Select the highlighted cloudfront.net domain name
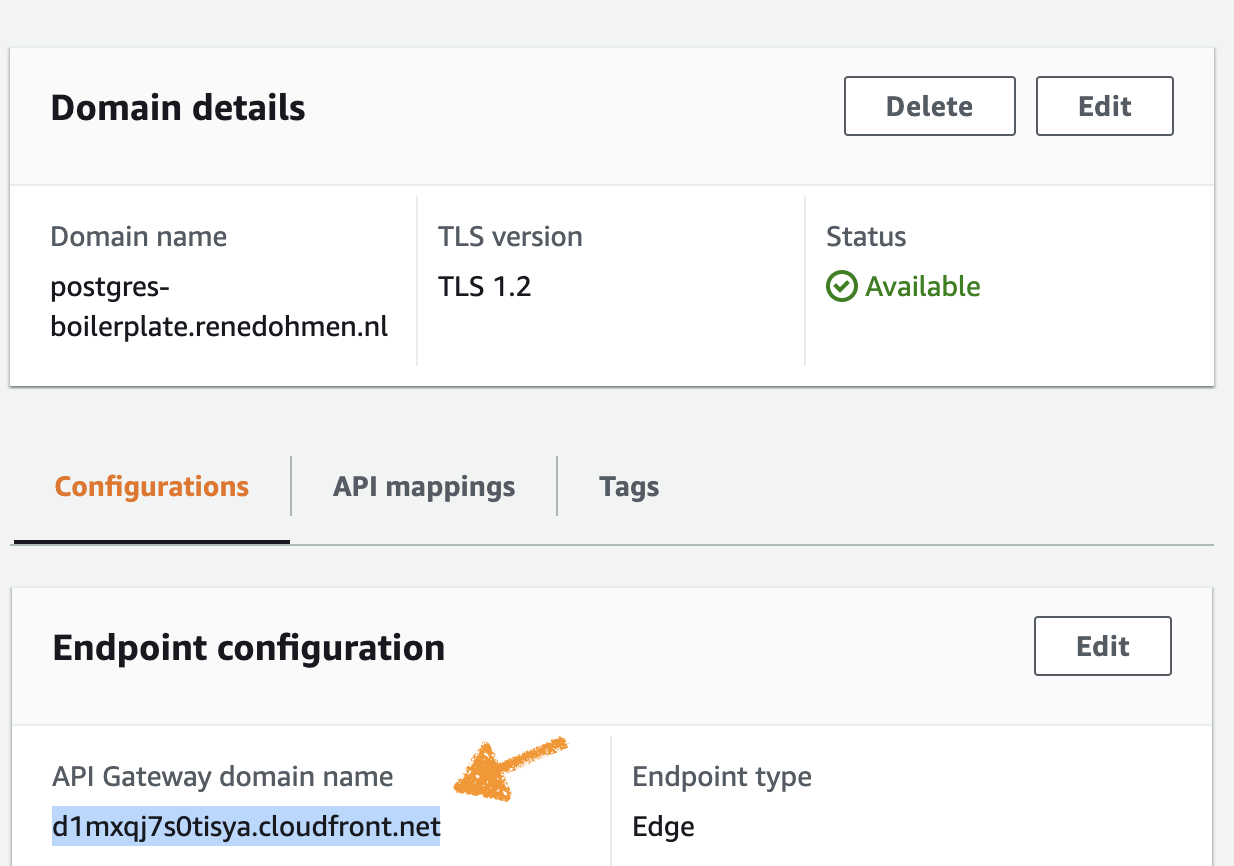The width and height of the screenshot is (1234, 866). click(246, 827)
